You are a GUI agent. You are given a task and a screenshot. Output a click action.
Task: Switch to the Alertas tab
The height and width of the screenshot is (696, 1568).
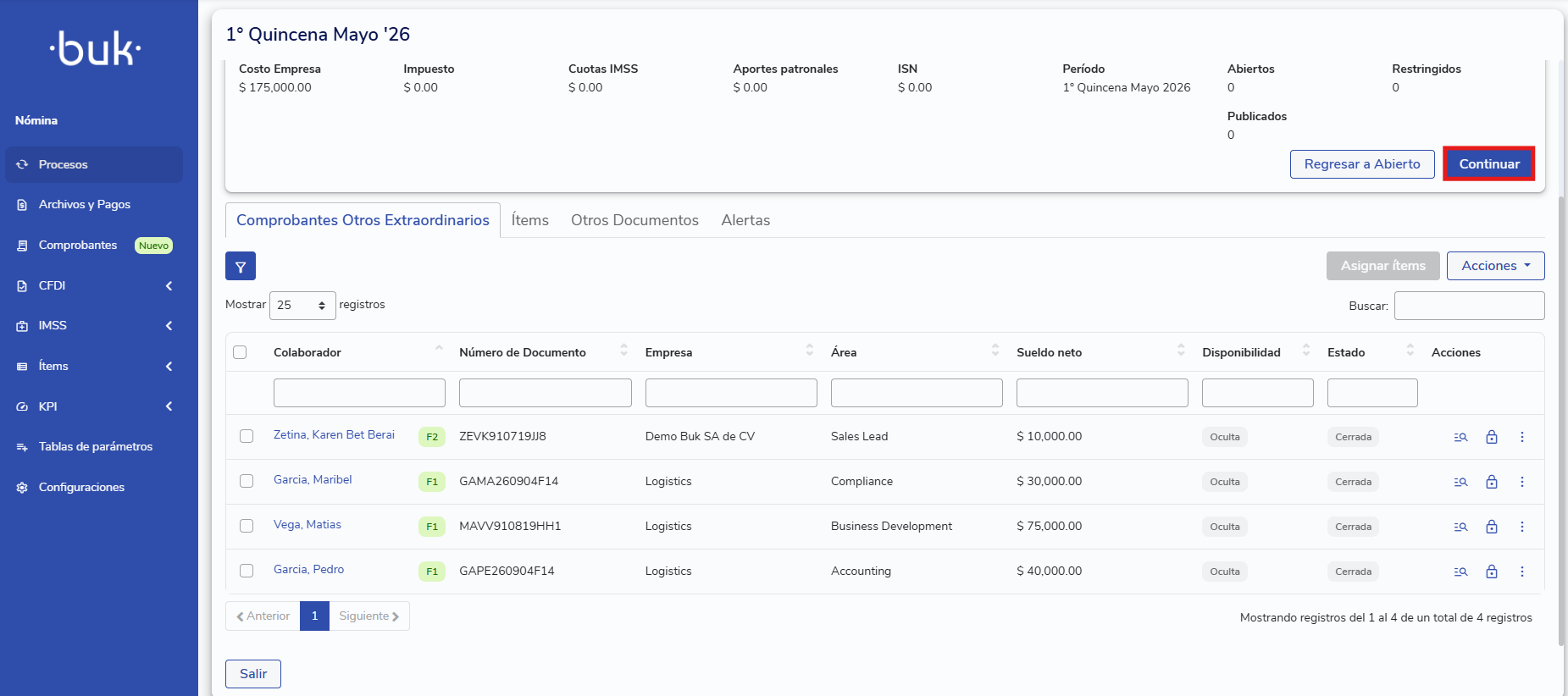(x=745, y=220)
